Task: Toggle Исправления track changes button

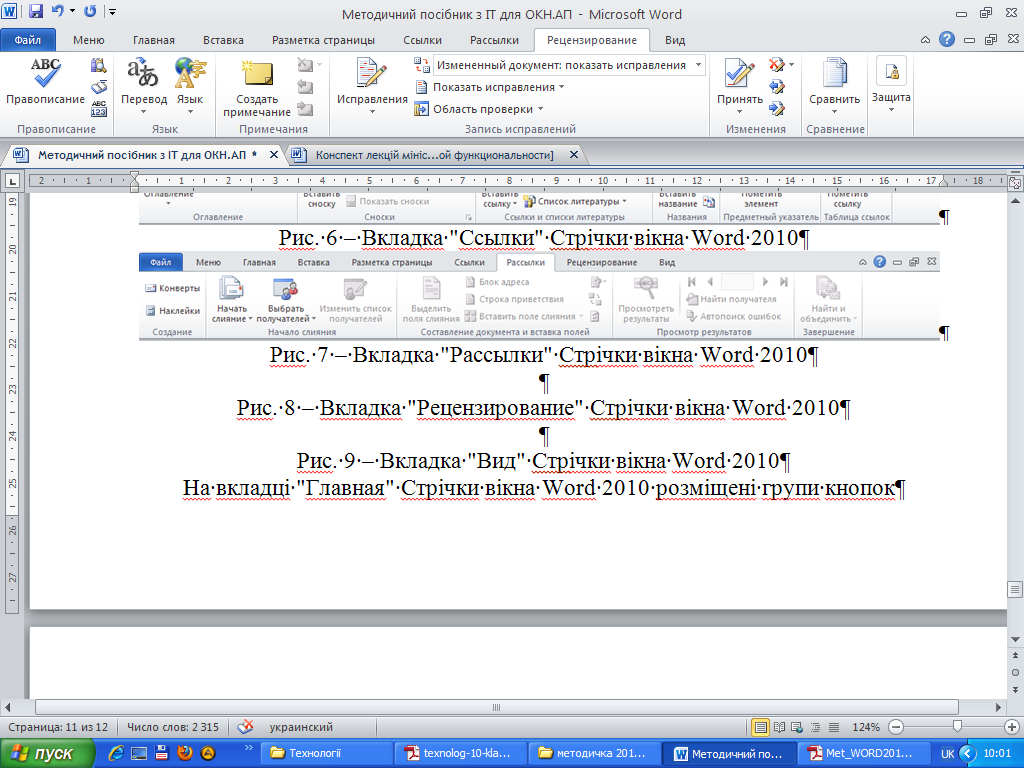Action: coord(372,81)
